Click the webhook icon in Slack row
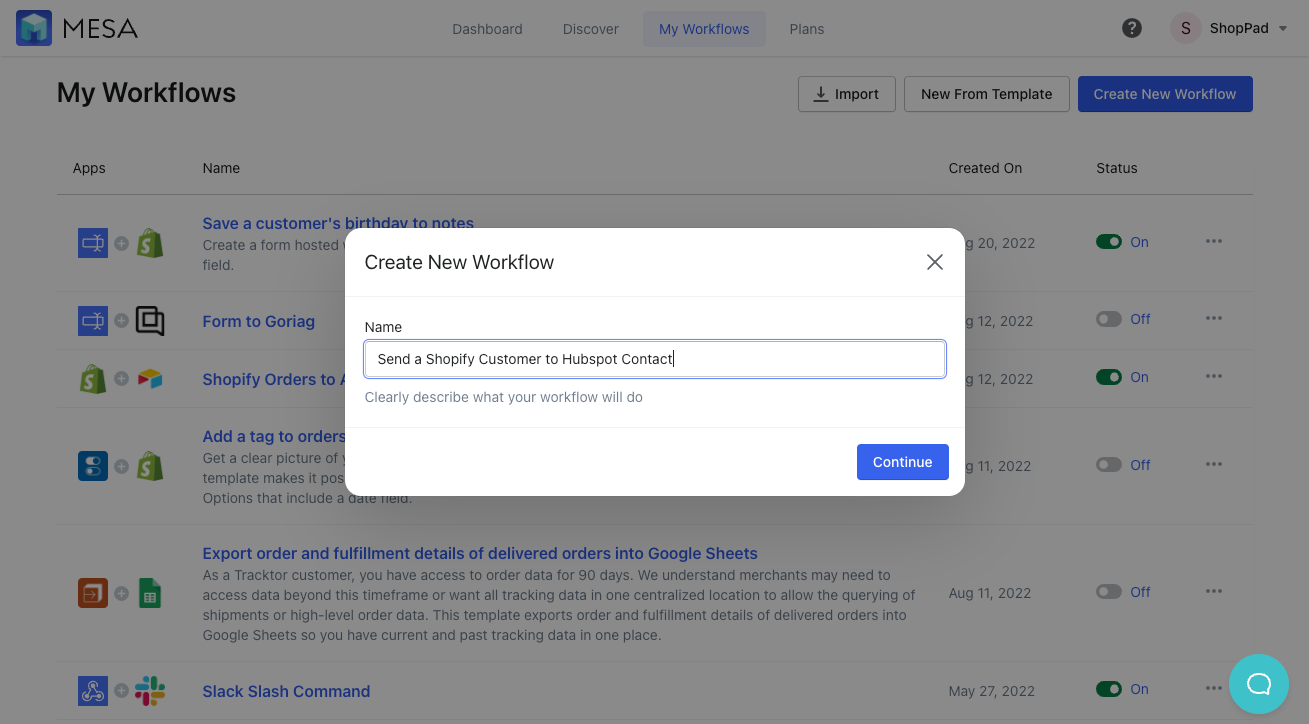 tap(93, 691)
